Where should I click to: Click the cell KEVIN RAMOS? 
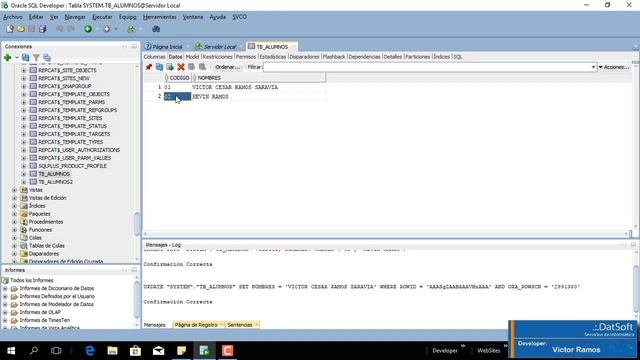point(258,97)
